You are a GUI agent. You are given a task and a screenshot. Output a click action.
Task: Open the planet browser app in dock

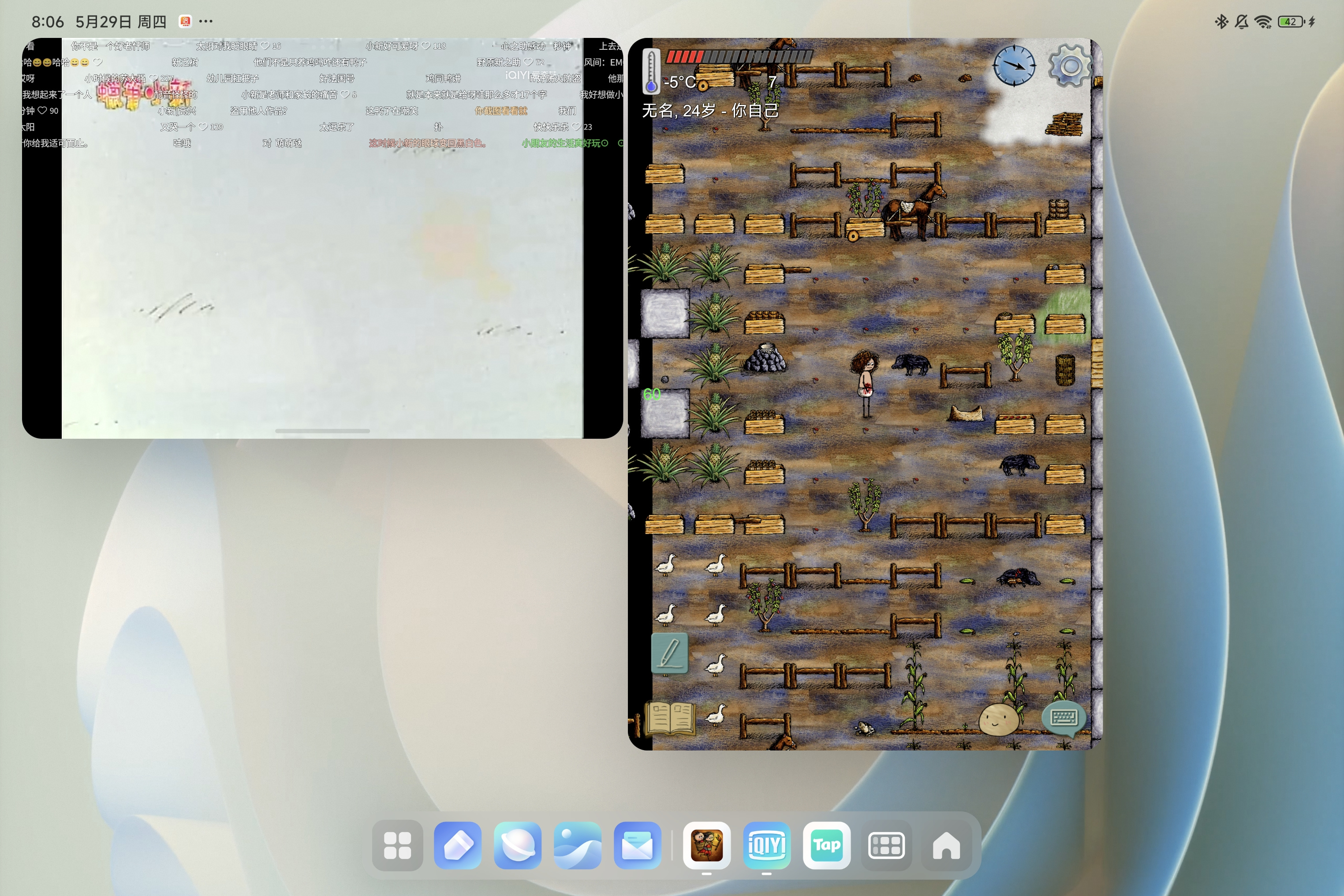click(x=518, y=845)
